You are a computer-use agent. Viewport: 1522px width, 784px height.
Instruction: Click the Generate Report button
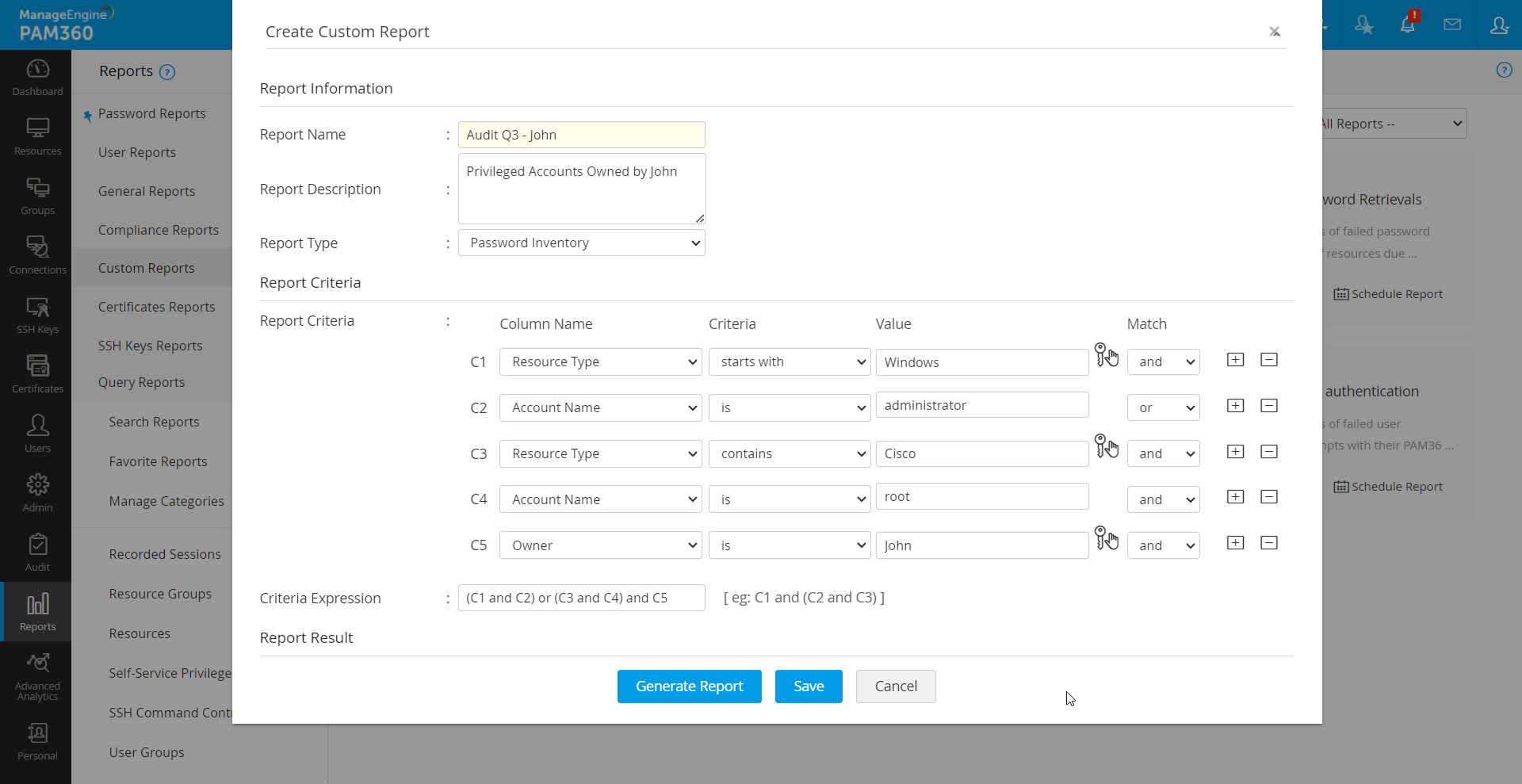pyautogui.click(x=689, y=686)
